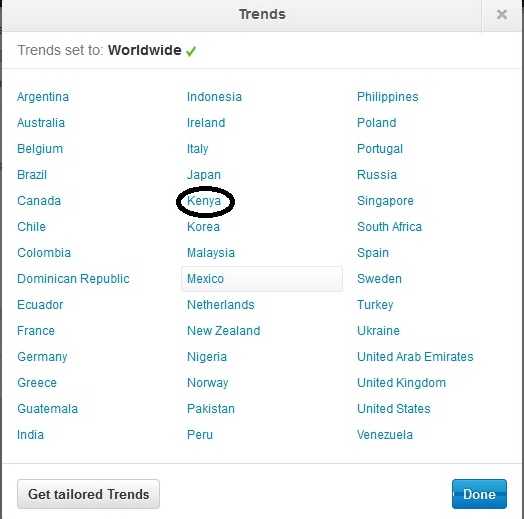This screenshot has height=519, width=524.
Task: Pick United Kingdom from the list
Action: point(401,383)
